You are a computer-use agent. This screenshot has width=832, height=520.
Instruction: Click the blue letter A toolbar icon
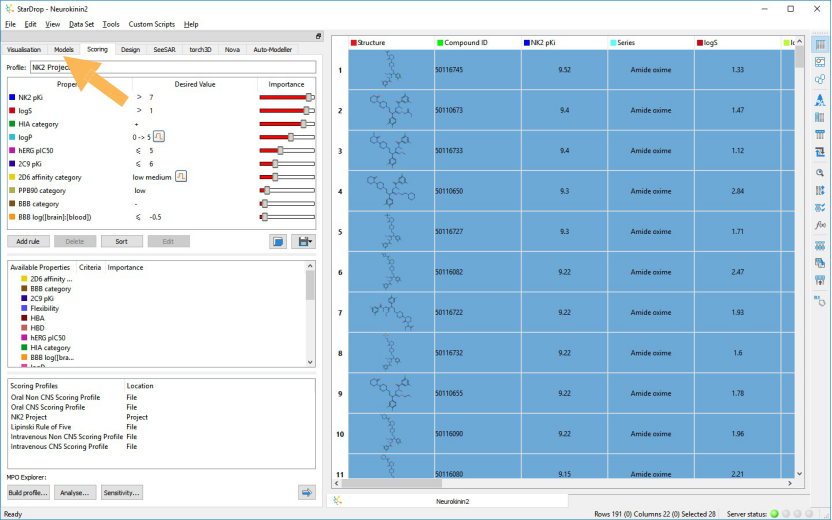(x=820, y=99)
